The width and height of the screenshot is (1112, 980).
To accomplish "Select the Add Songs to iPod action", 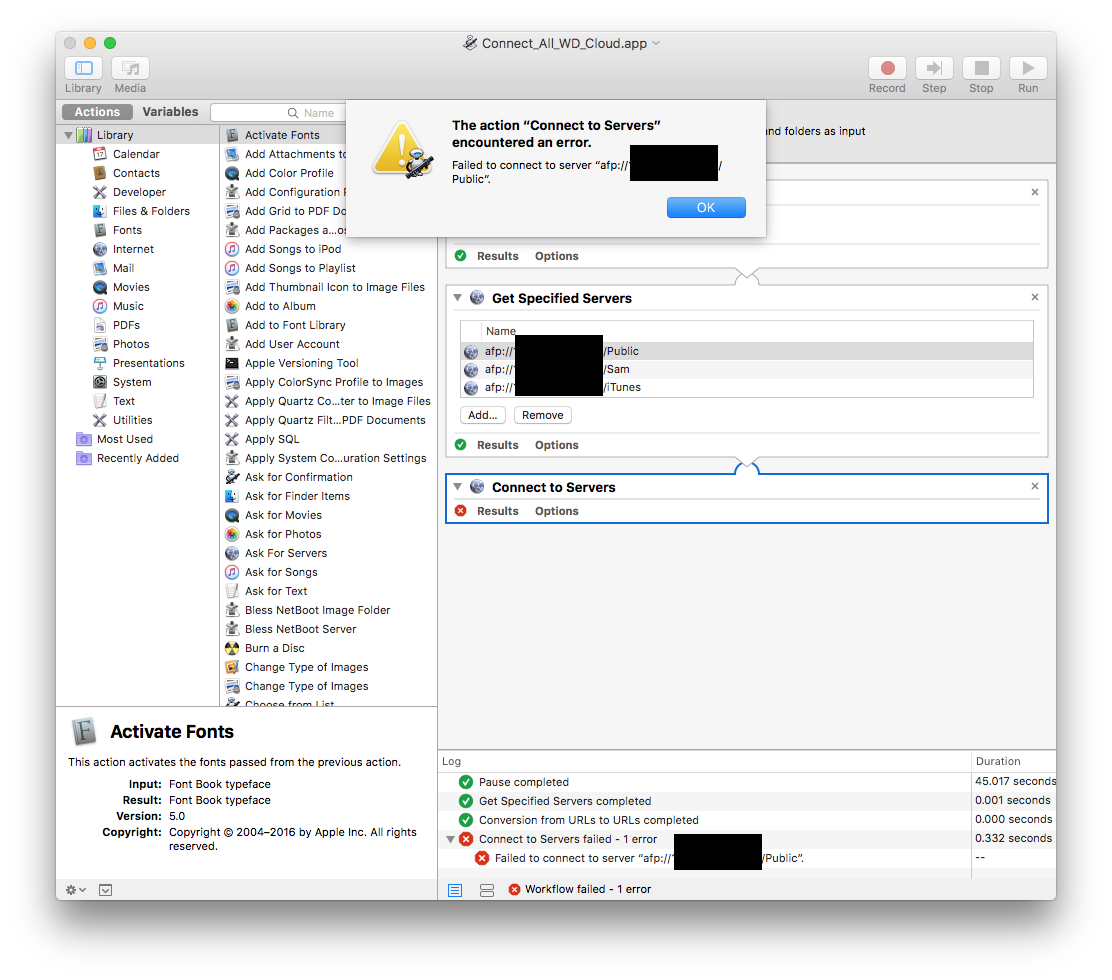I will tap(293, 249).
